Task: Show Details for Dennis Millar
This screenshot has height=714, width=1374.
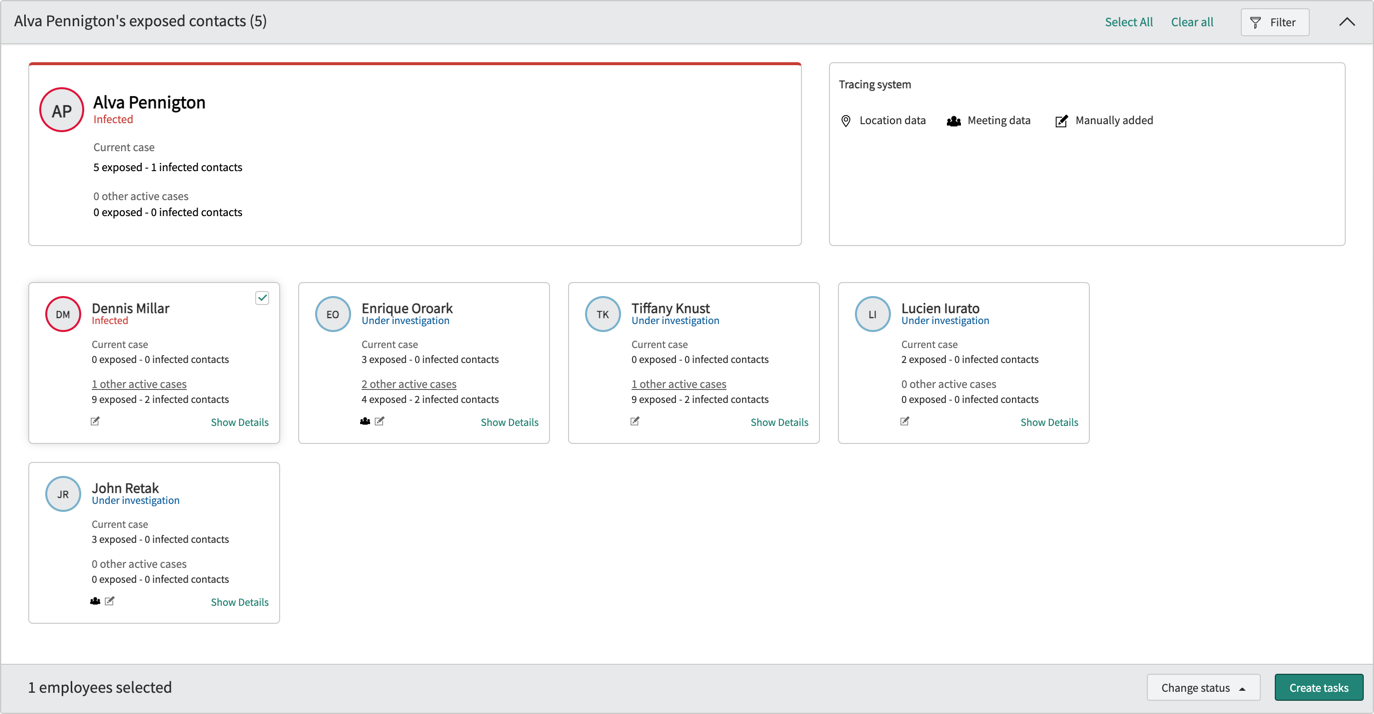Action: point(240,422)
